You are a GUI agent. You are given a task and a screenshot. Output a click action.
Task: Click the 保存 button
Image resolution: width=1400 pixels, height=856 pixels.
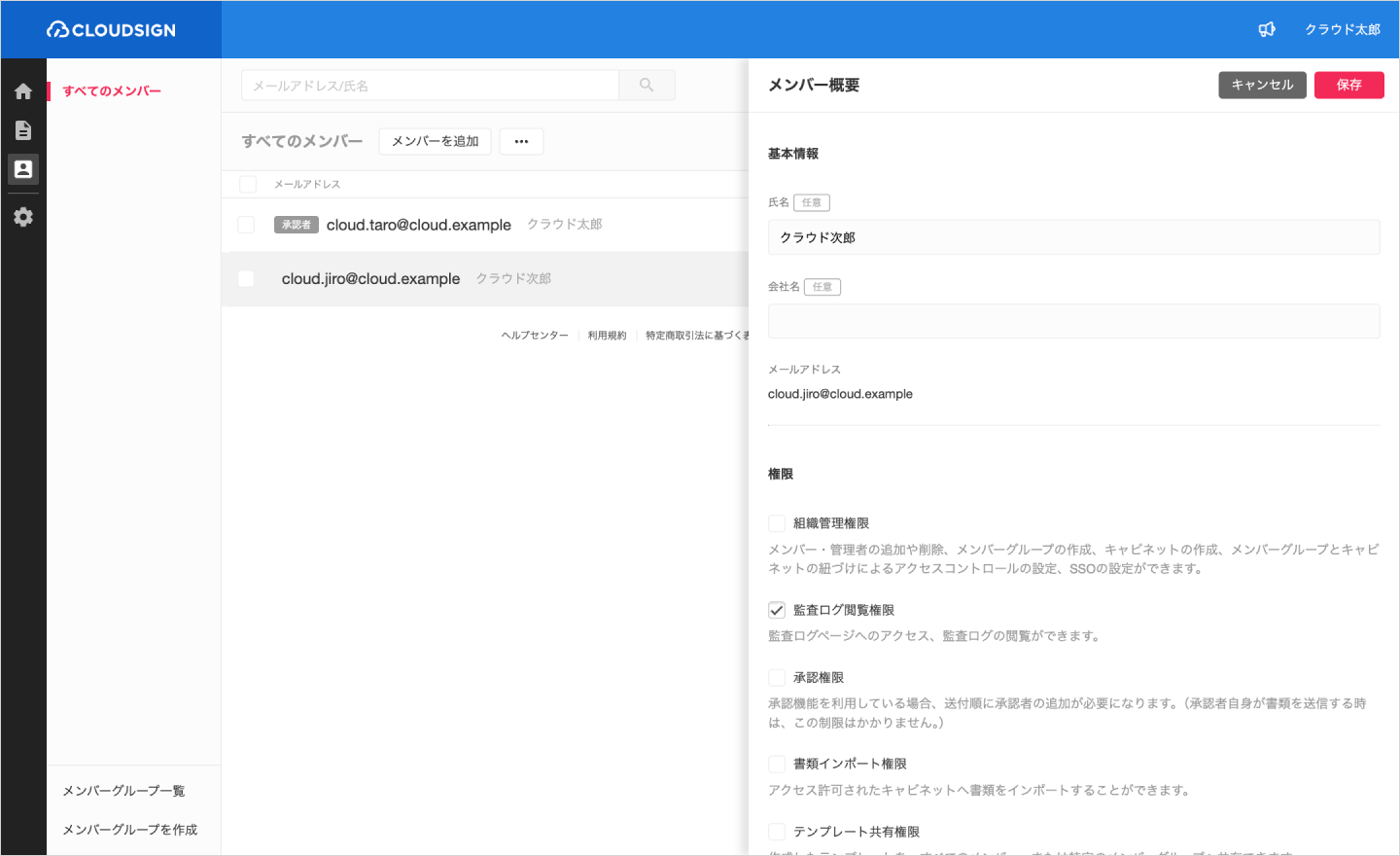(x=1348, y=85)
